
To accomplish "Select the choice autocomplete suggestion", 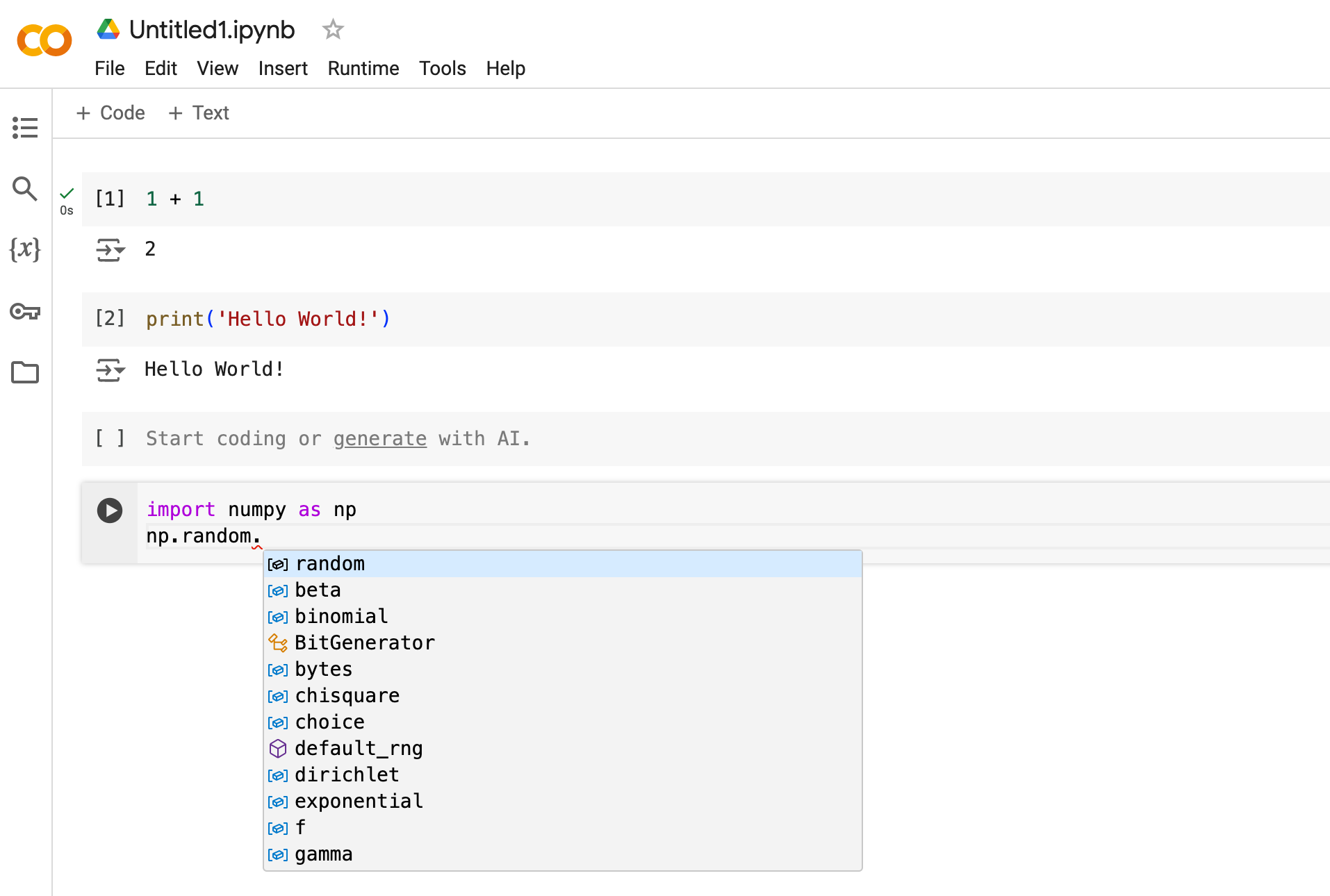I will (x=563, y=722).
